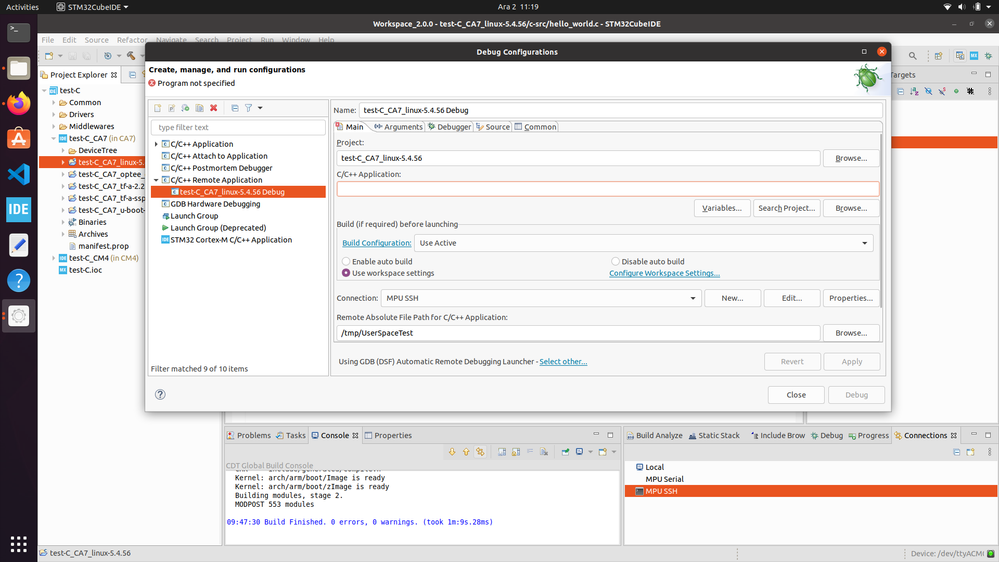
Task: Show previous match arrow in Console toolbar
Action: coord(466,452)
